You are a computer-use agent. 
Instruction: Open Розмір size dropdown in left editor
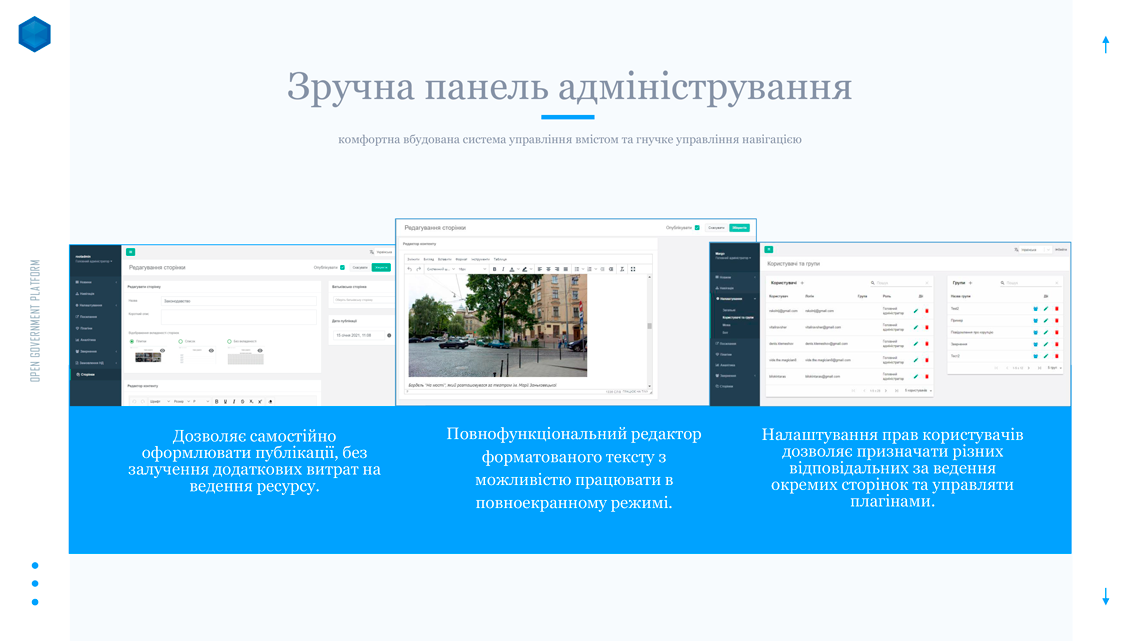pyautogui.click(x=181, y=401)
